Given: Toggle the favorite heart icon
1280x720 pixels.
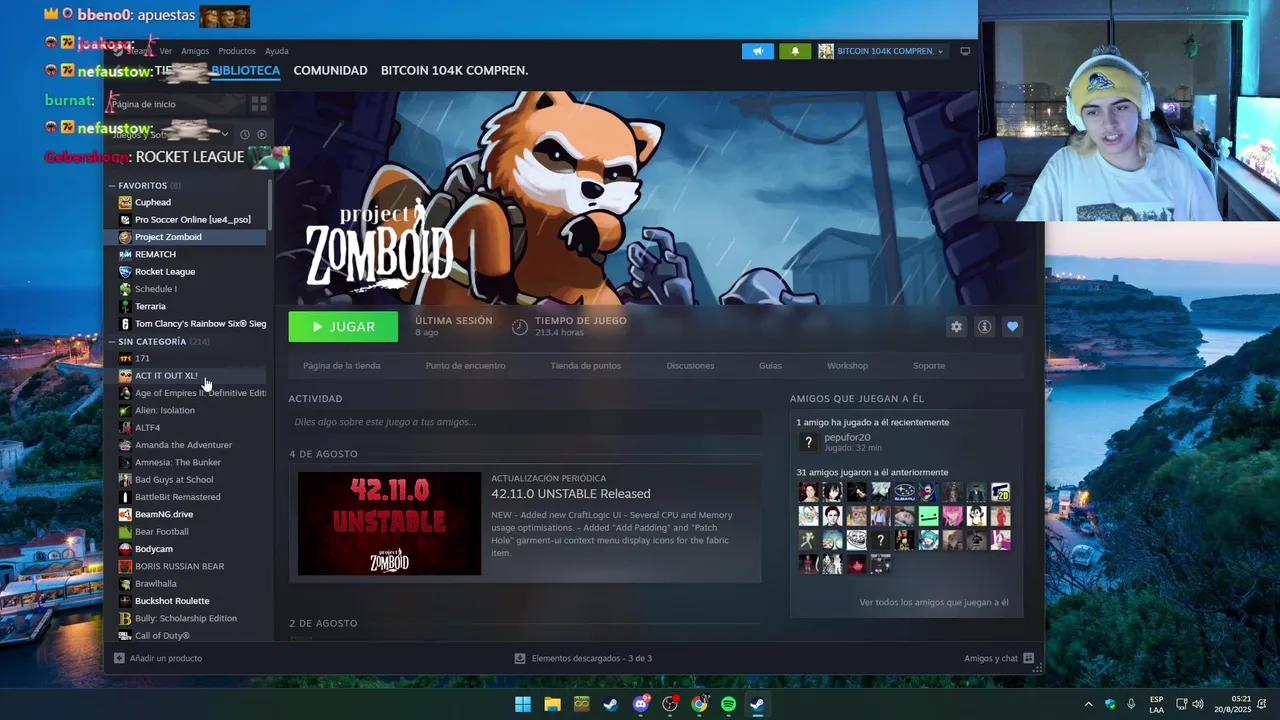Looking at the screenshot, I should (x=1012, y=327).
